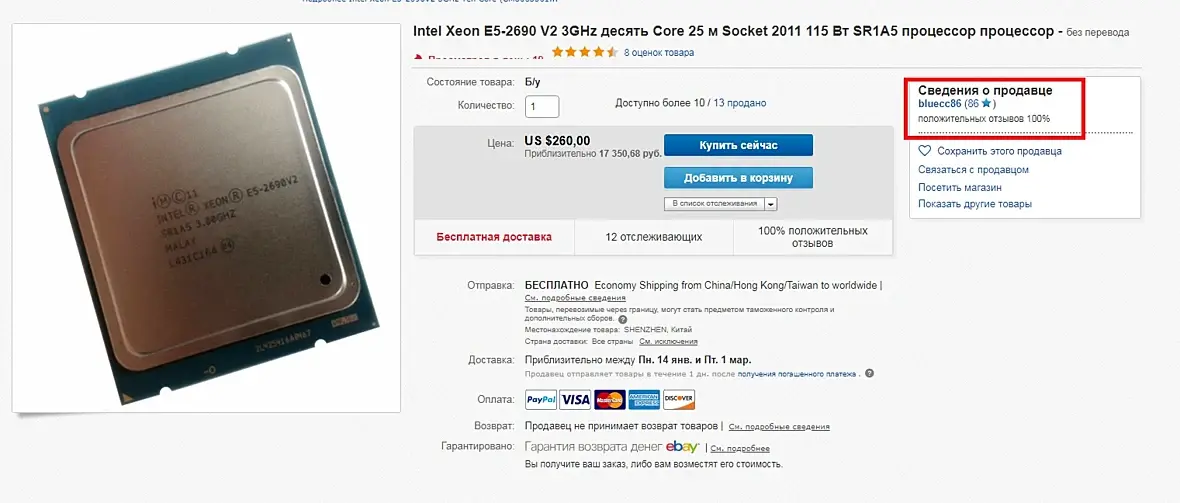The width and height of the screenshot is (1180, 503).
Task: Click the blue seller rating star
Action: pos(987,104)
